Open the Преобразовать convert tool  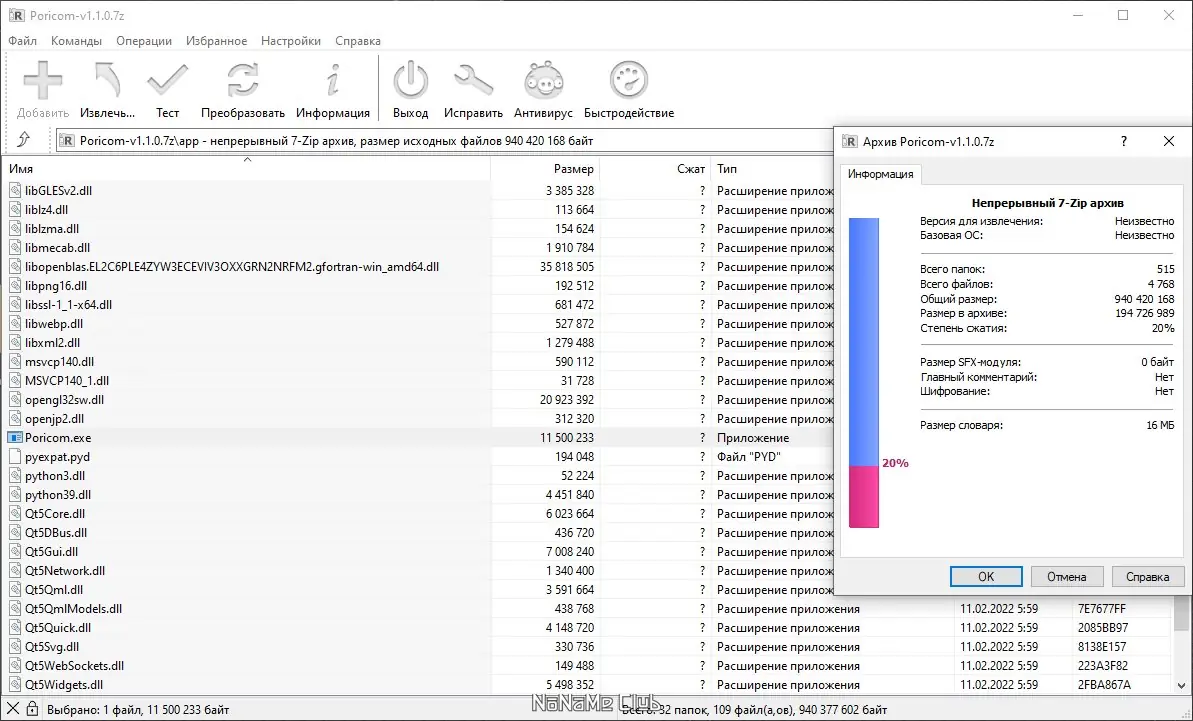(243, 81)
